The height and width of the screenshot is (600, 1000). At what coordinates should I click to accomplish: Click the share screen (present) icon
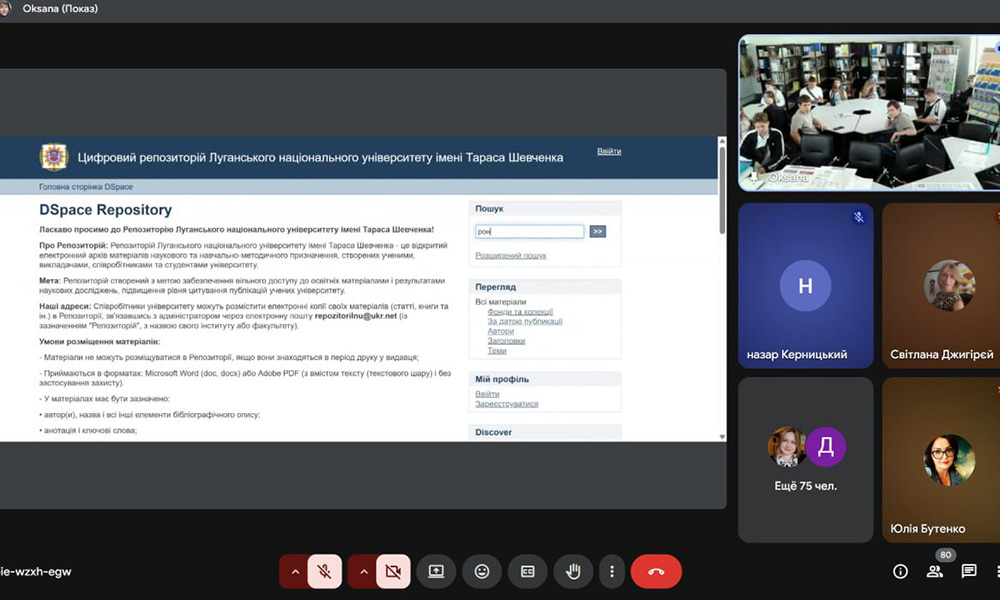[x=436, y=571]
